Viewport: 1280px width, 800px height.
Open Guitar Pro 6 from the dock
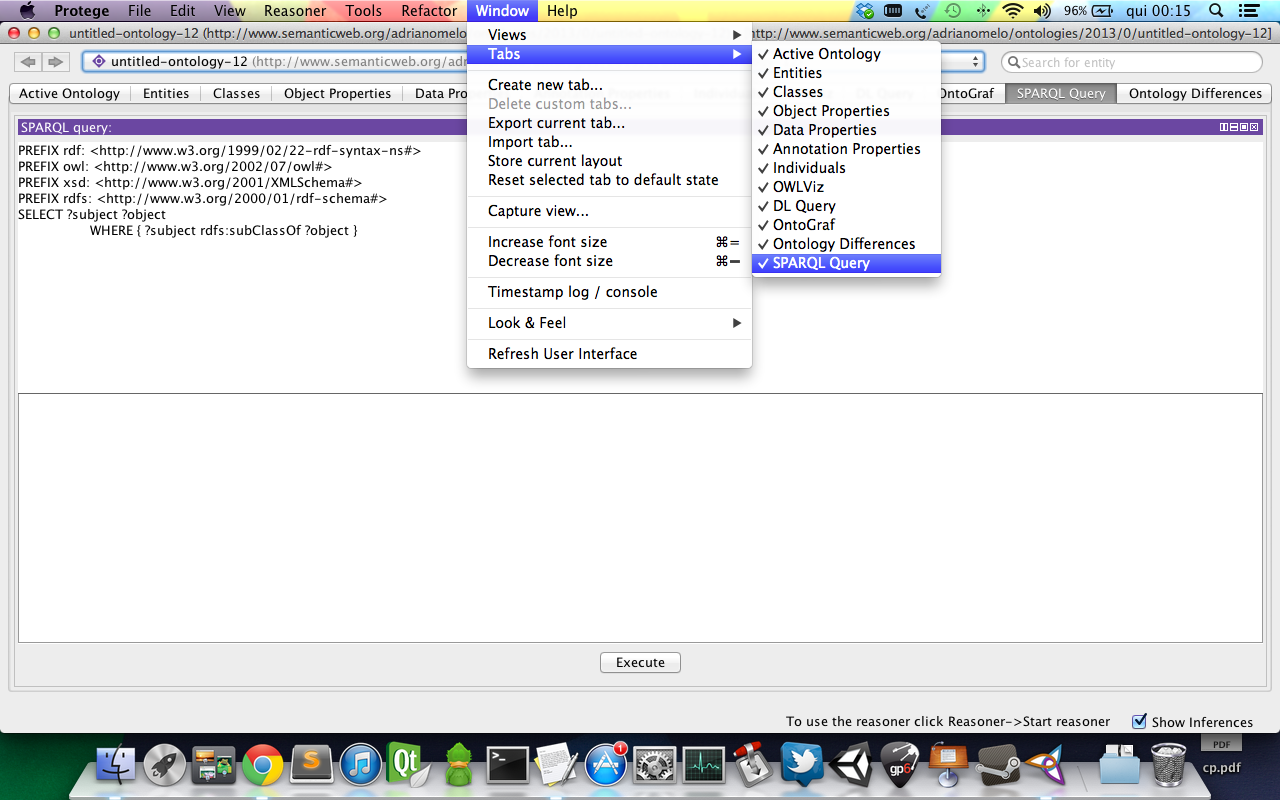(899, 766)
